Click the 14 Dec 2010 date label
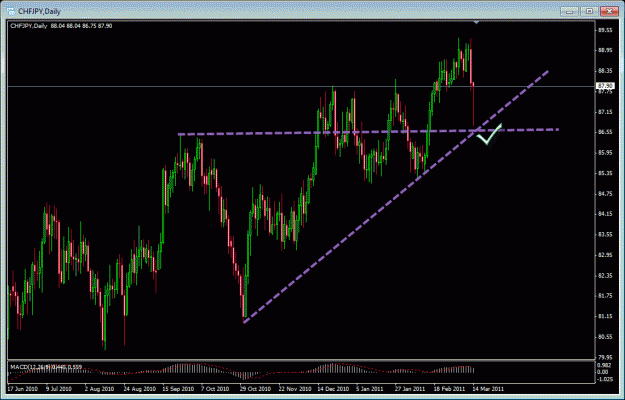This screenshot has height=400, width=625. [333, 389]
